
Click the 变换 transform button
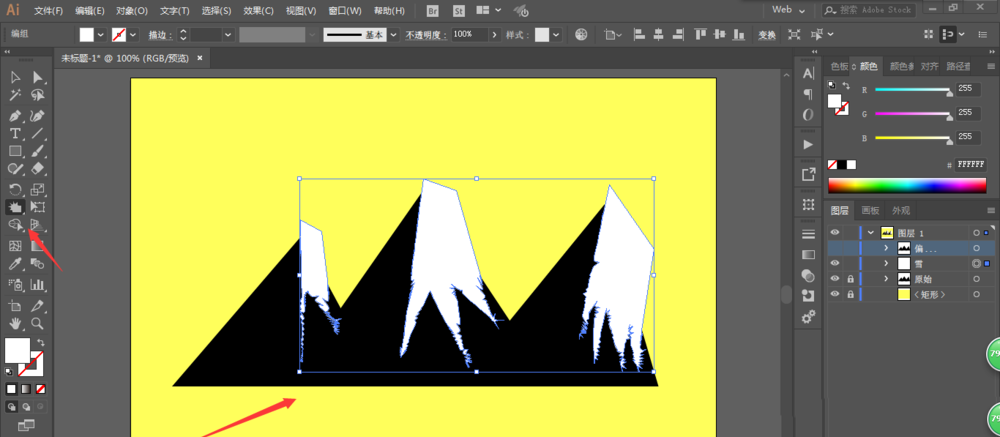(767, 35)
